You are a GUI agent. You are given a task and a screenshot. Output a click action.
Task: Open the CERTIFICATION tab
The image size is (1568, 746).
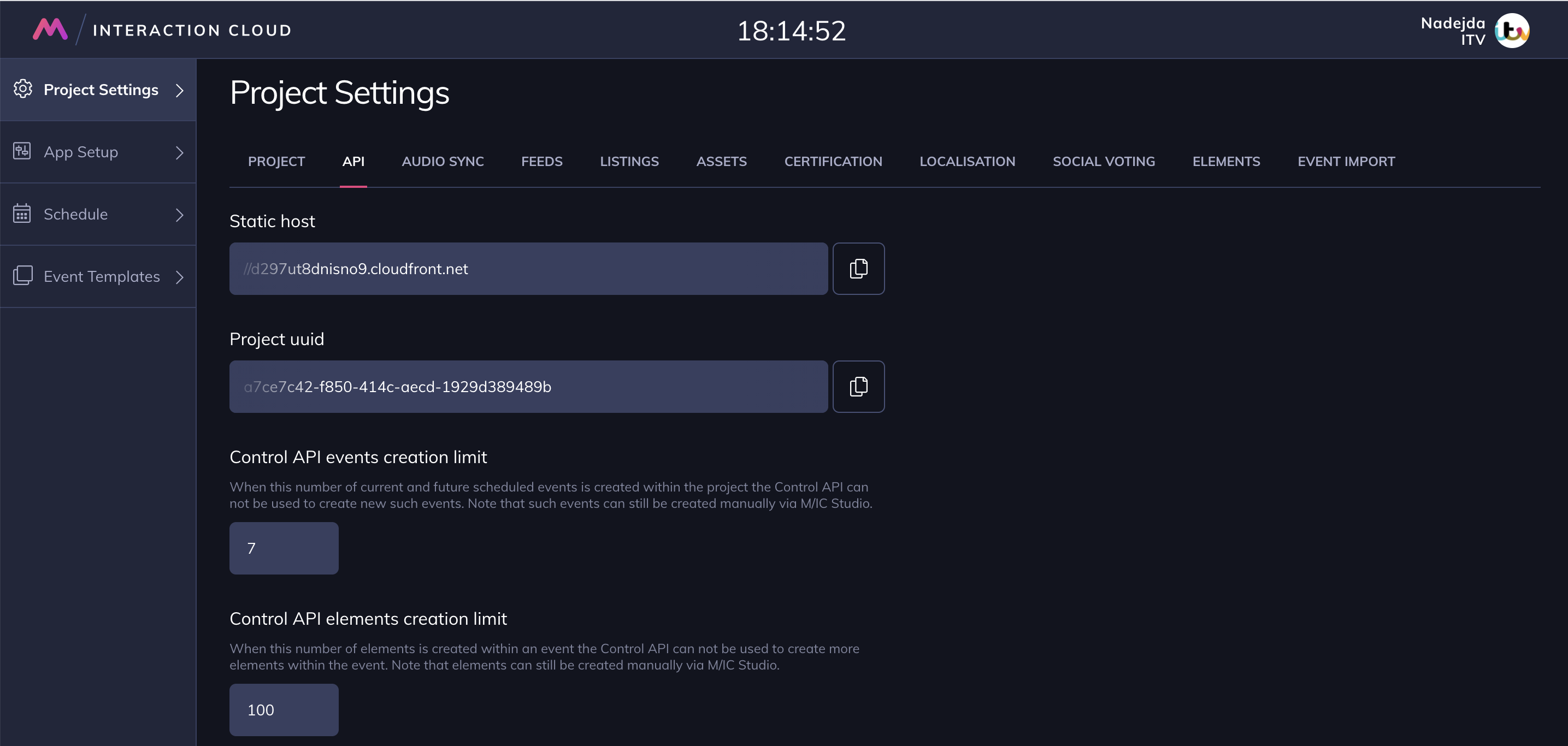tap(833, 161)
